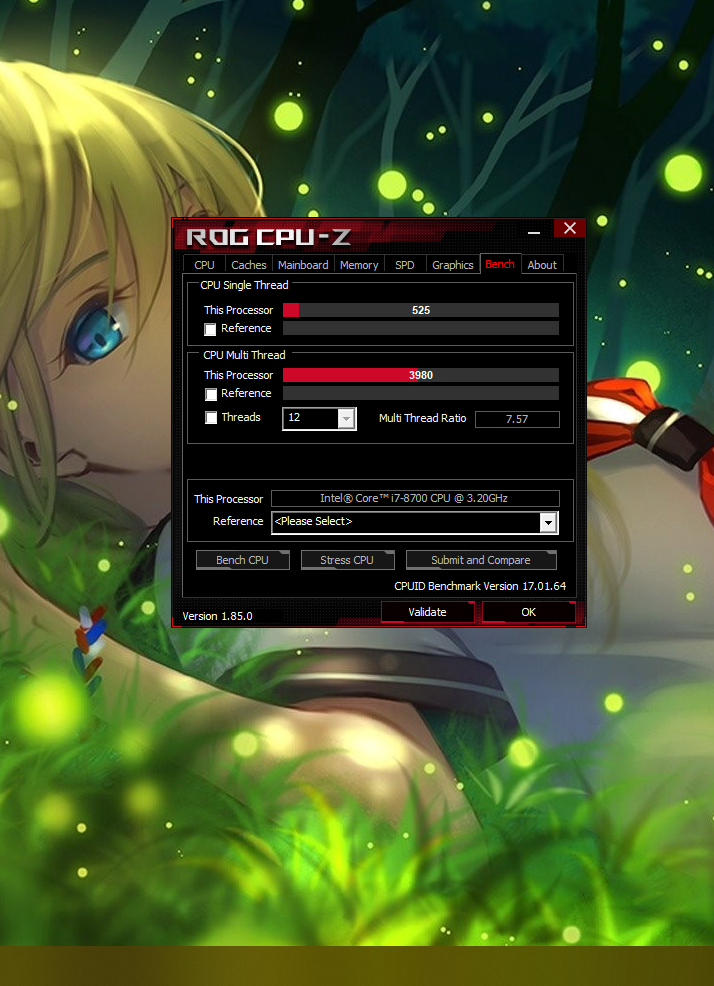Image resolution: width=714 pixels, height=986 pixels.
Task: Close the ROG CPU-Z window
Action: click(x=570, y=228)
